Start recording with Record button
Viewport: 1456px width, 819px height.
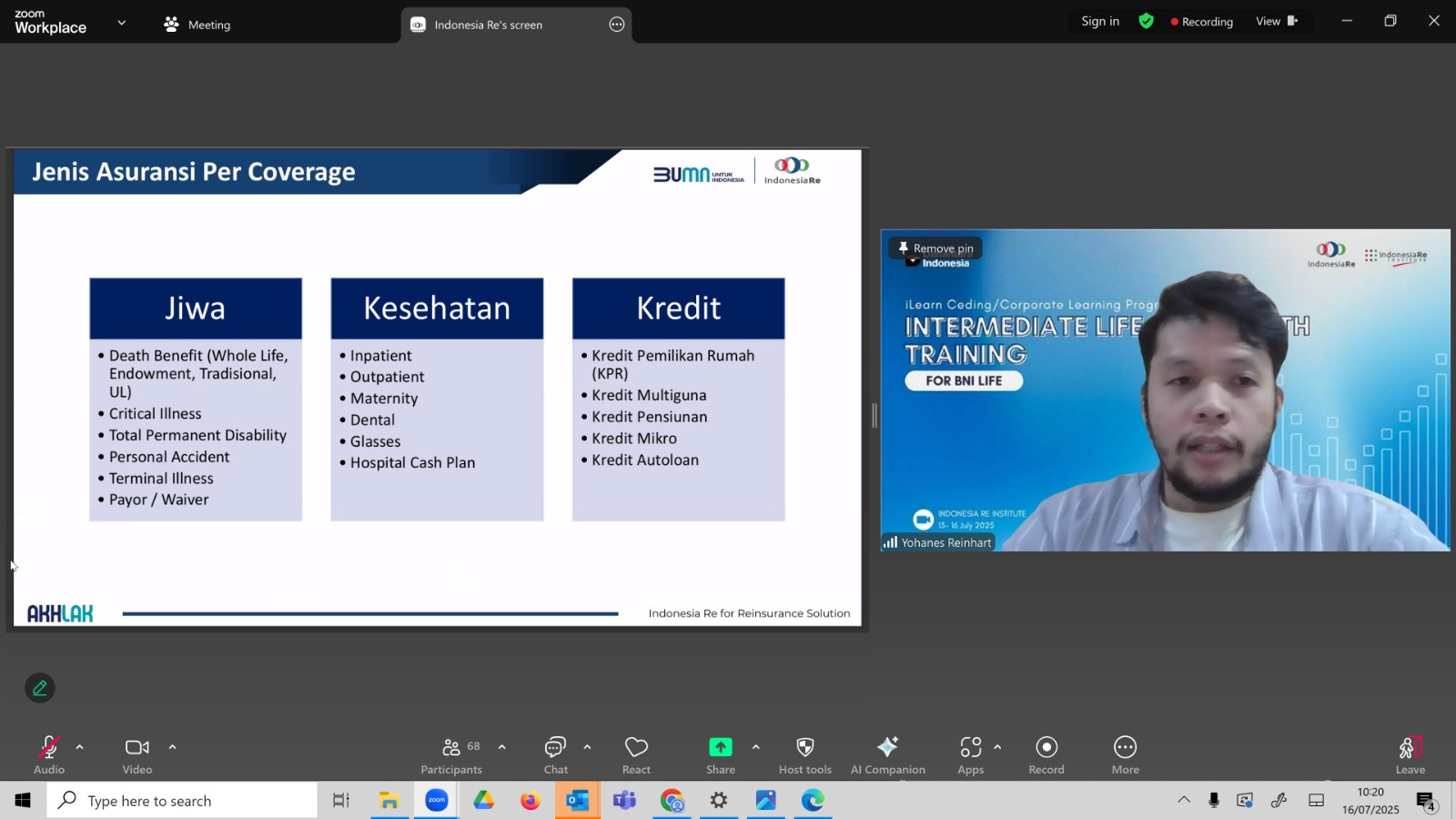(x=1046, y=755)
